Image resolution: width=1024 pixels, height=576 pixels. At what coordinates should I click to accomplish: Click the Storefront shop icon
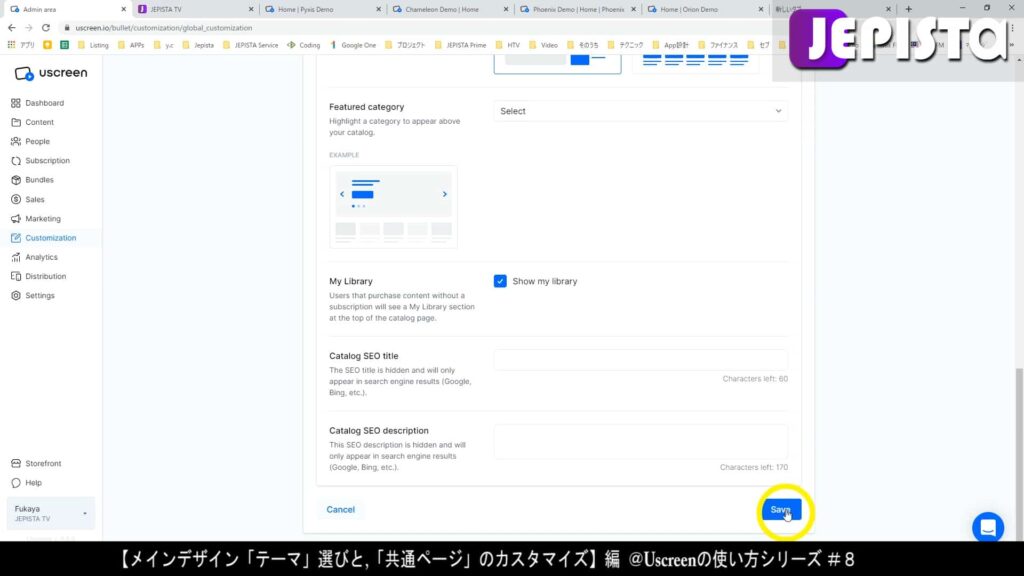click(16, 464)
